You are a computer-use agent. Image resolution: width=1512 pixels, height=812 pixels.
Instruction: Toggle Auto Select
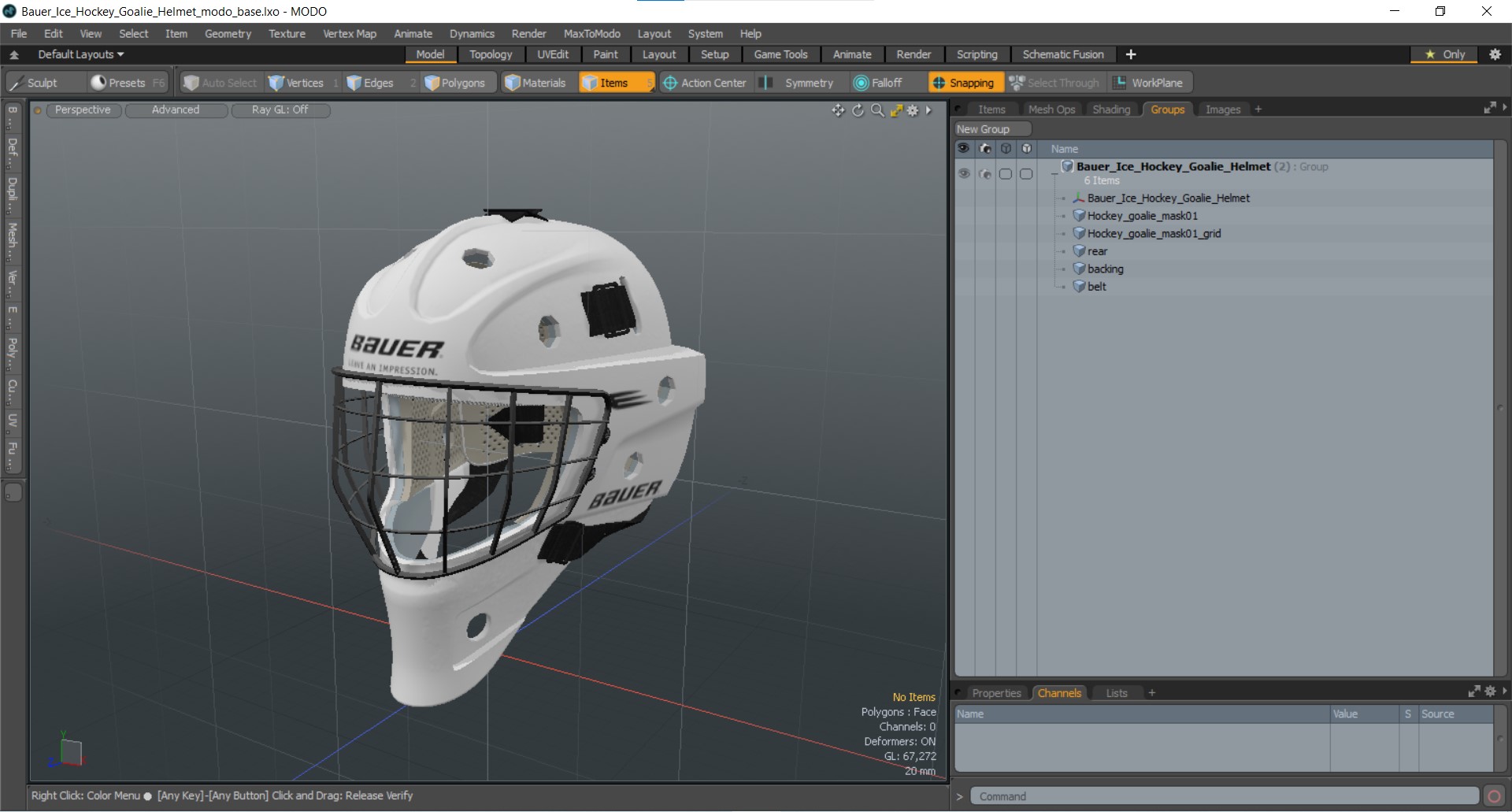click(x=220, y=83)
